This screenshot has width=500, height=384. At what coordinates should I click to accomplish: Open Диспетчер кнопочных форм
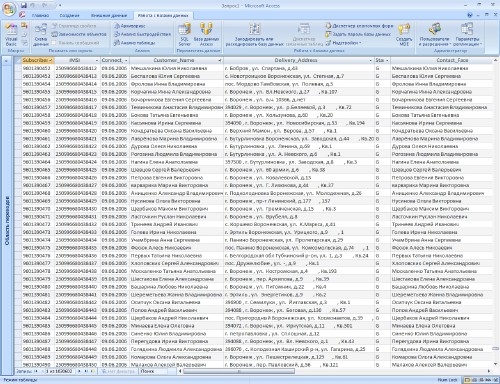click(359, 26)
